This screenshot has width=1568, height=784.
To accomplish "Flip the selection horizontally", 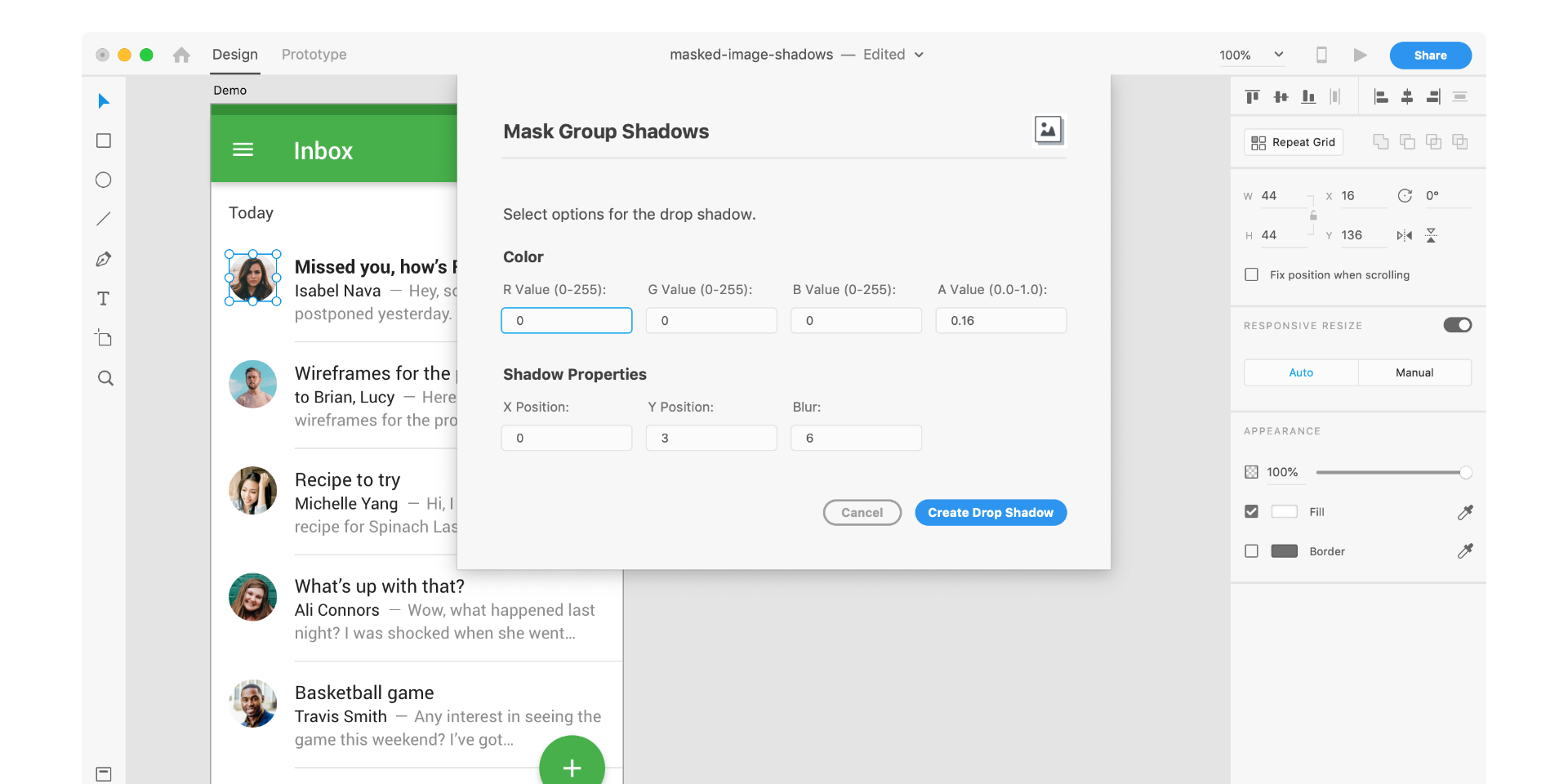I will 1405,235.
